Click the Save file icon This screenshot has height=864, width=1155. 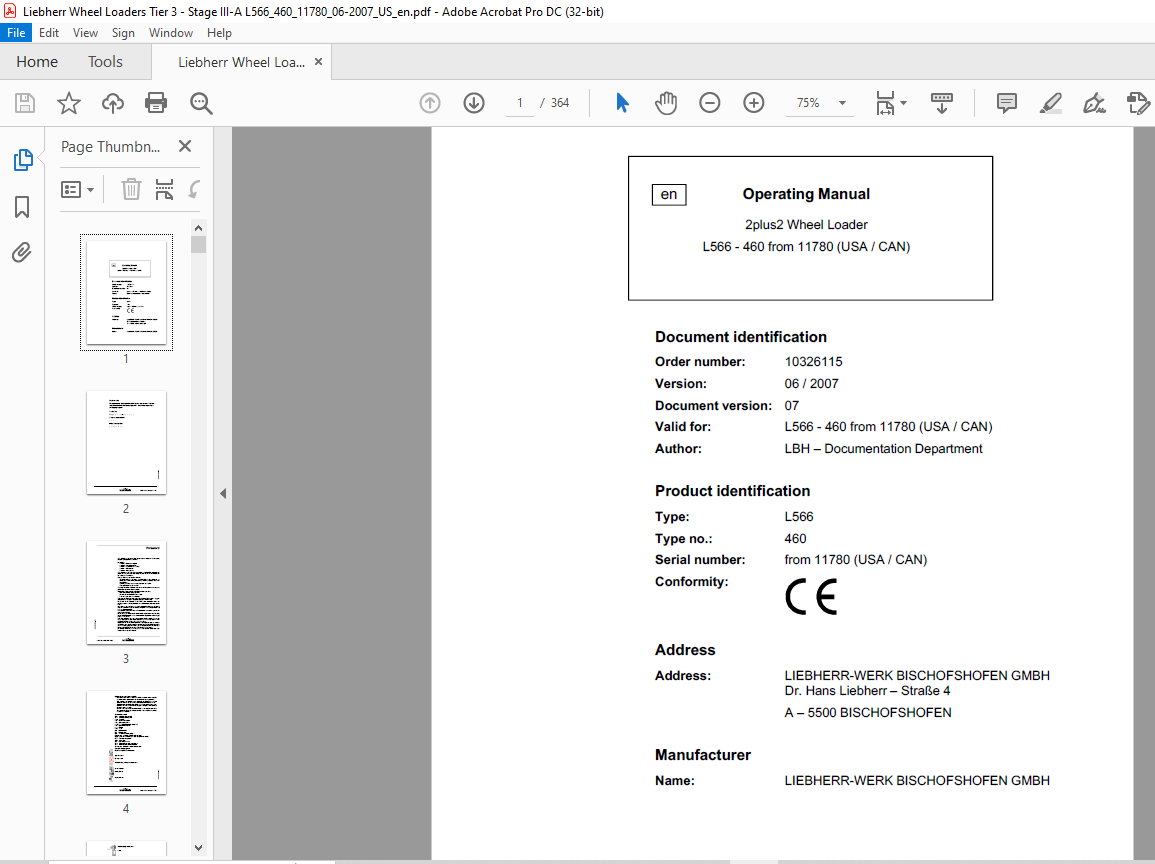pyautogui.click(x=25, y=103)
